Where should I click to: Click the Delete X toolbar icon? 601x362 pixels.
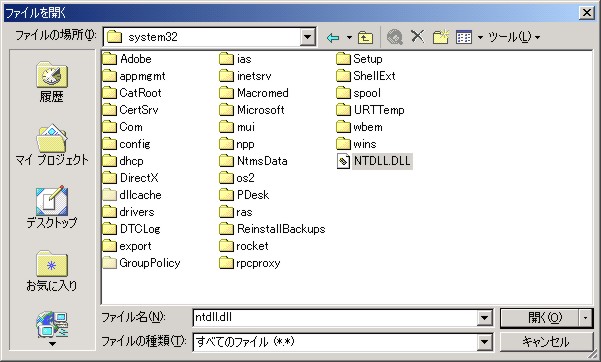pos(417,37)
